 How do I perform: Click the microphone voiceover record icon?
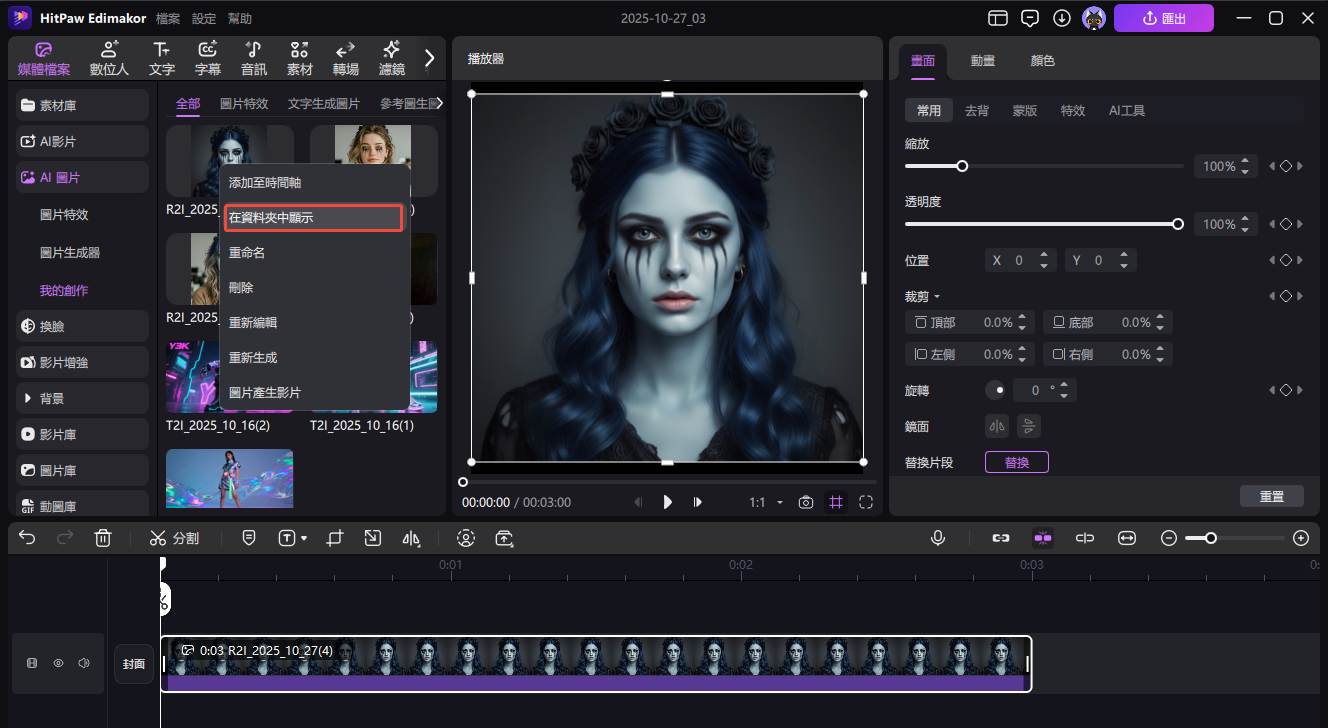[938, 538]
